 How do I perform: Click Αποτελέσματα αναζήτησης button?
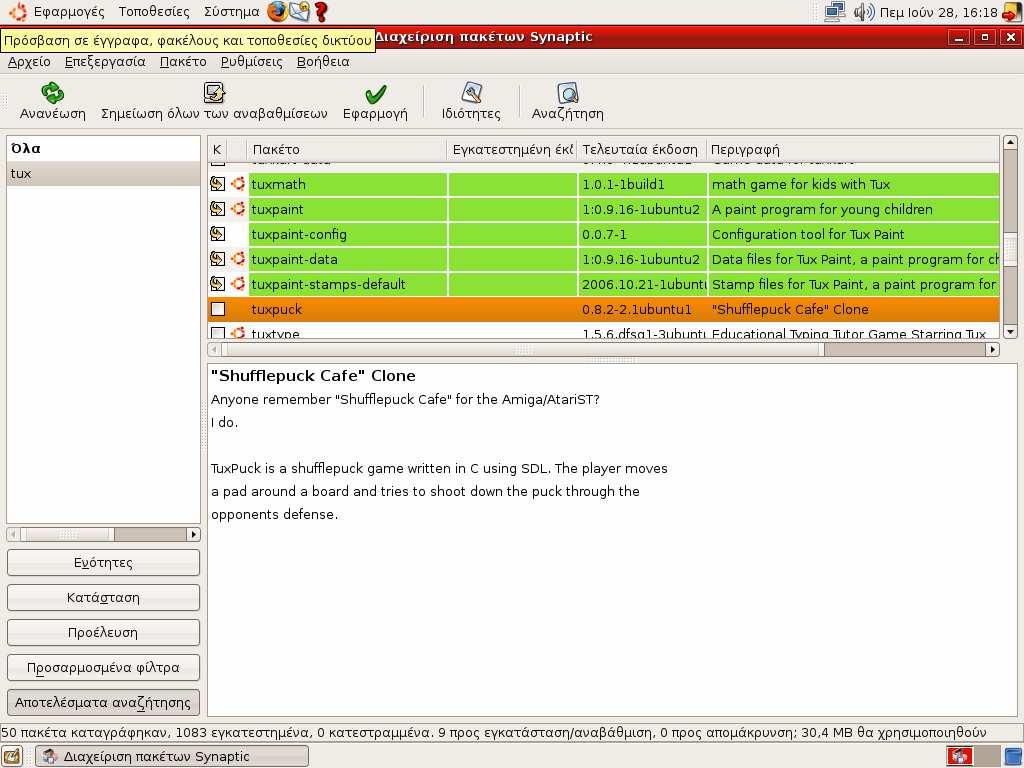click(103, 703)
